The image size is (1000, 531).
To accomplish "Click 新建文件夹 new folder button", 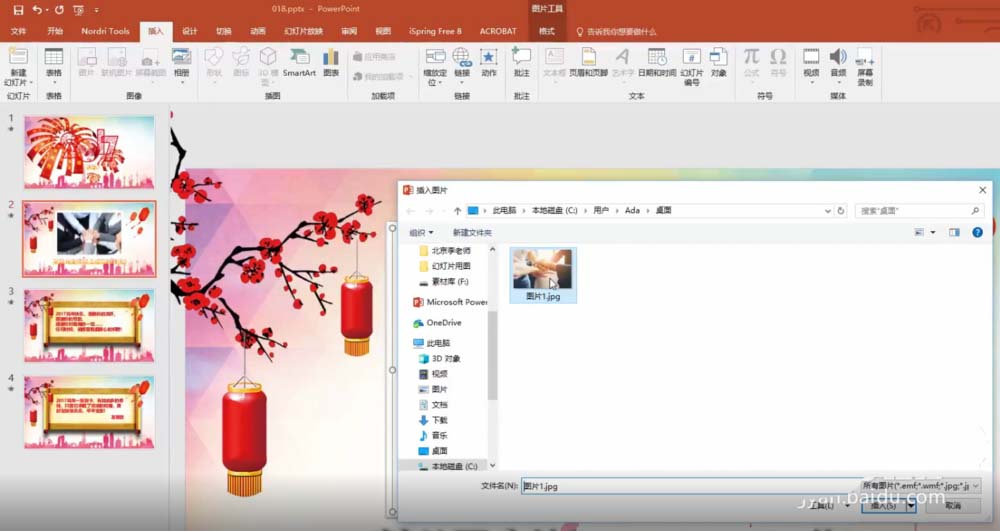I will click(x=472, y=233).
